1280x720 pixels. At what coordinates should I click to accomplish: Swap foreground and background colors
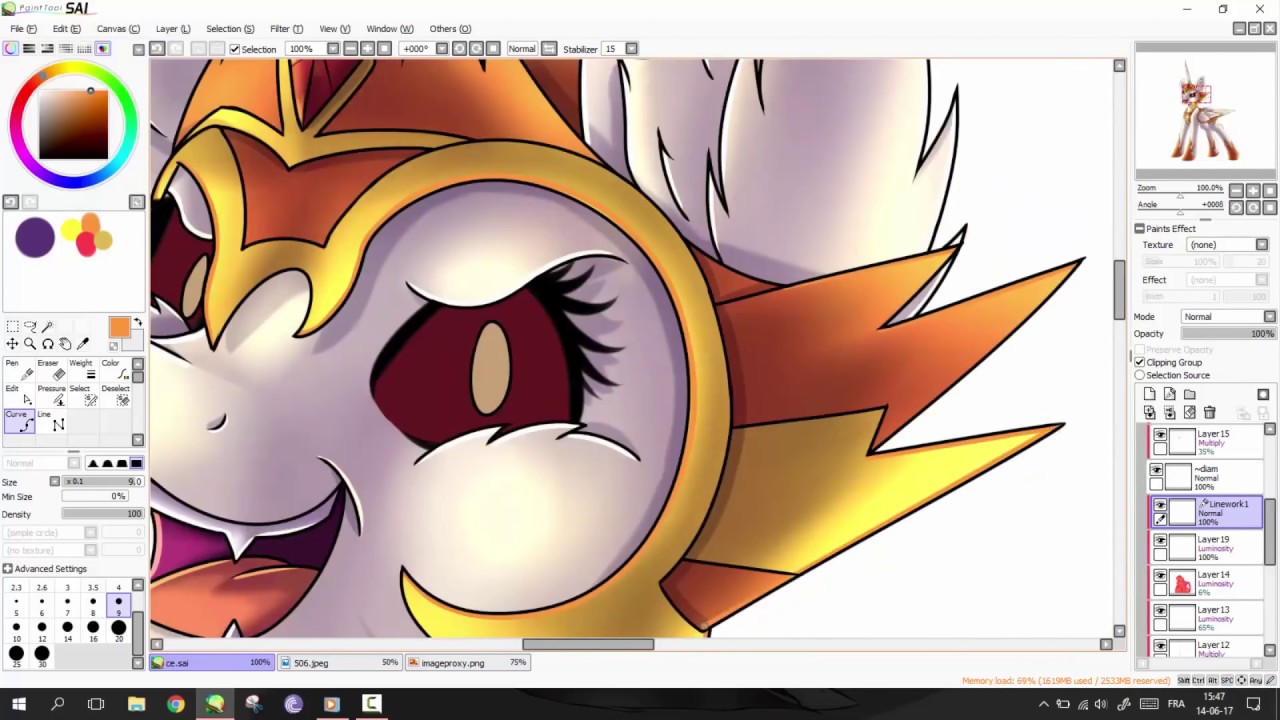point(137,322)
